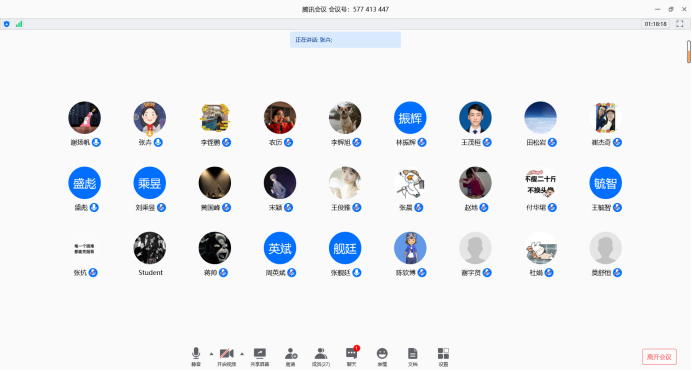Click the mic icon beside 林振辉
Viewport: 692px width, 371px height.
pyautogui.click(x=422, y=142)
